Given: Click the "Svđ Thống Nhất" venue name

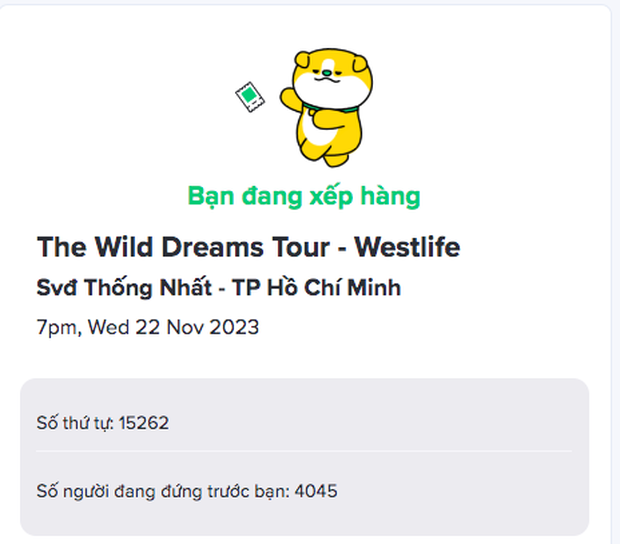Looking at the screenshot, I should [124, 288].
